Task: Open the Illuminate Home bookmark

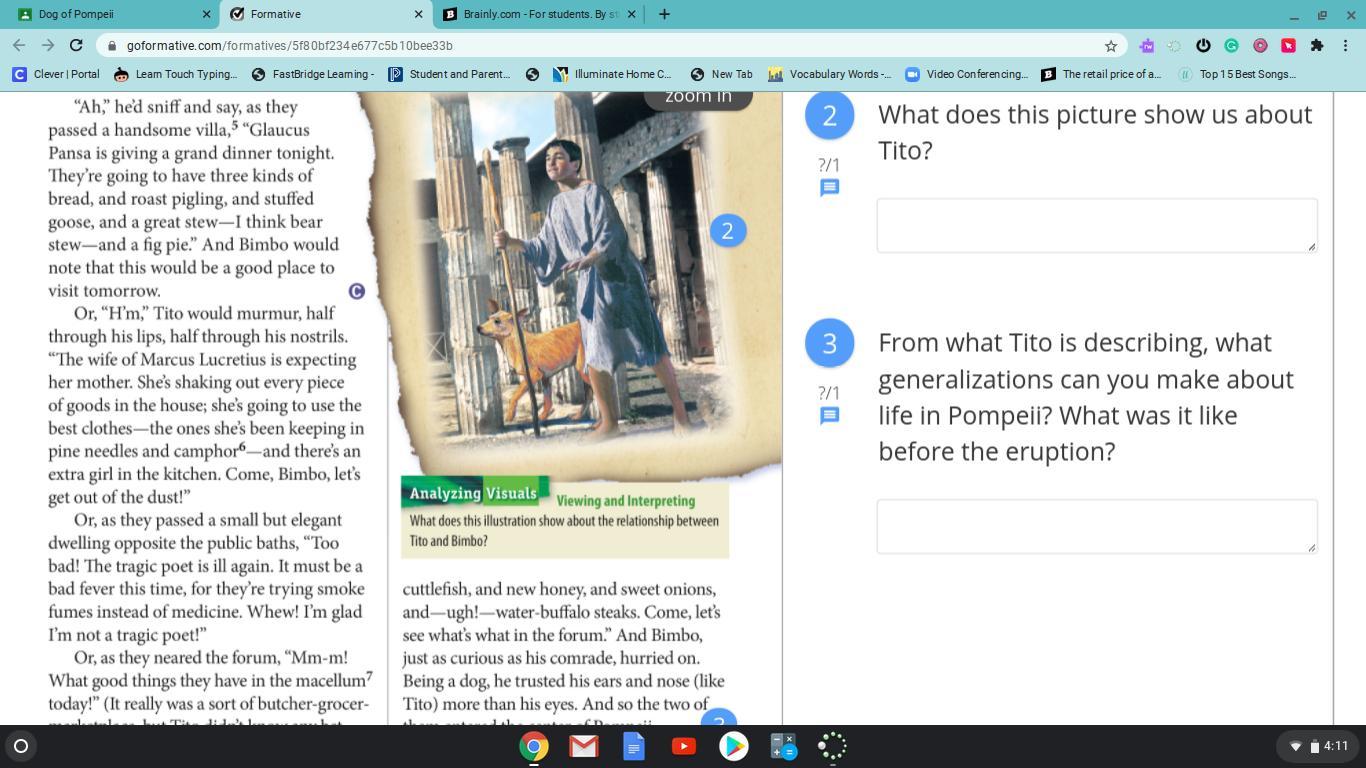Action: [613, 74]
